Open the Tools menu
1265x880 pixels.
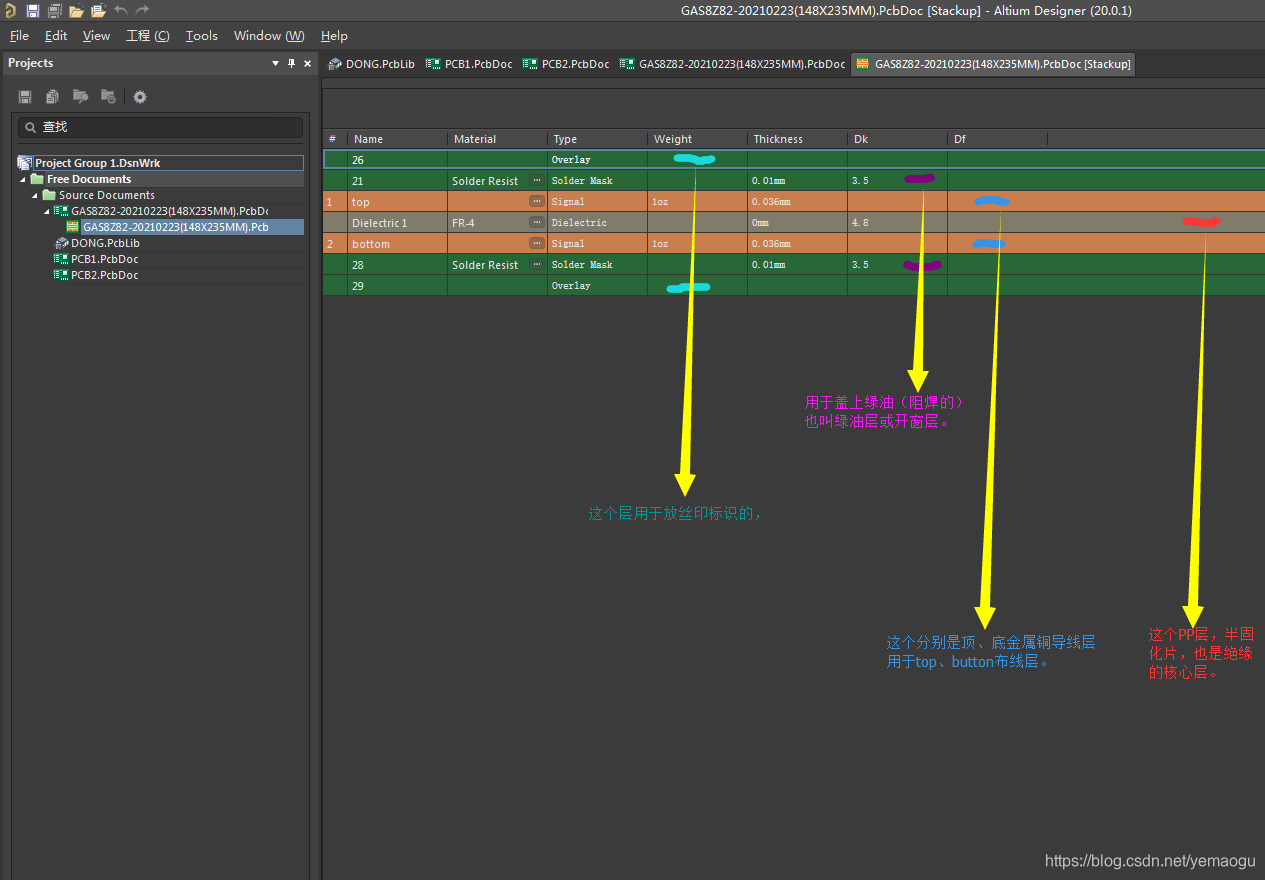coord(201,36)
